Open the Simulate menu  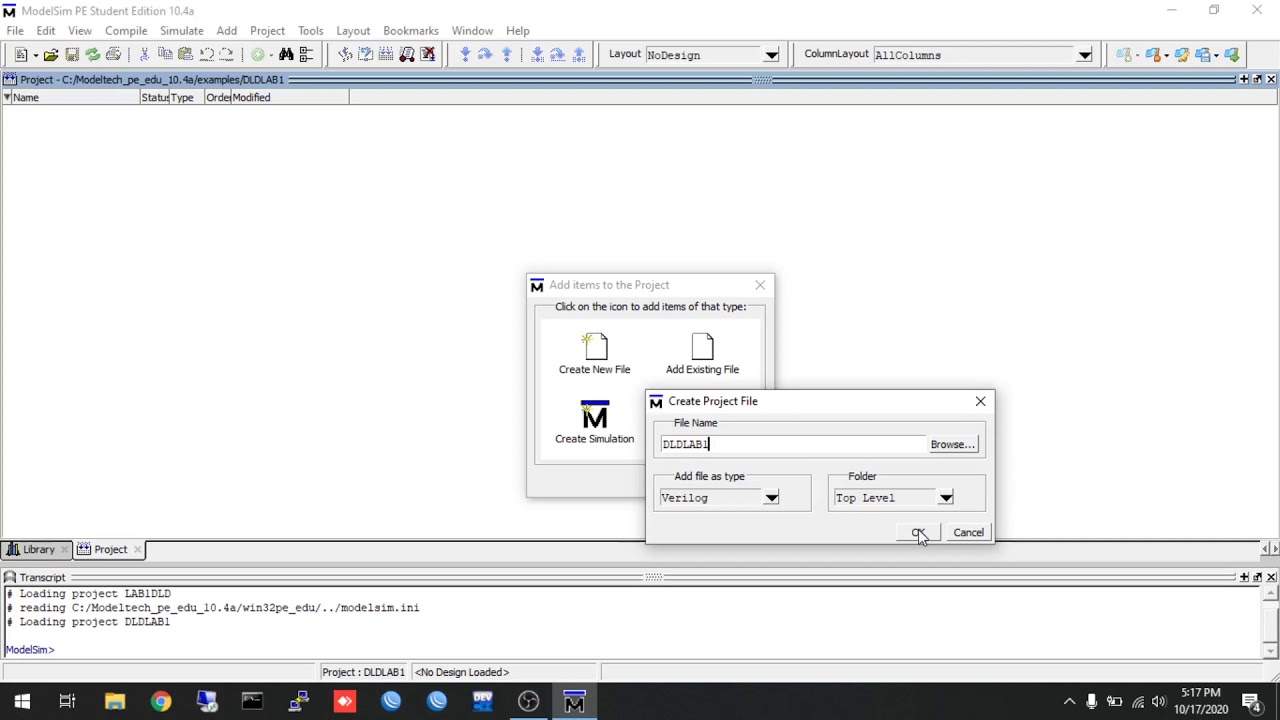click(182, 31)
